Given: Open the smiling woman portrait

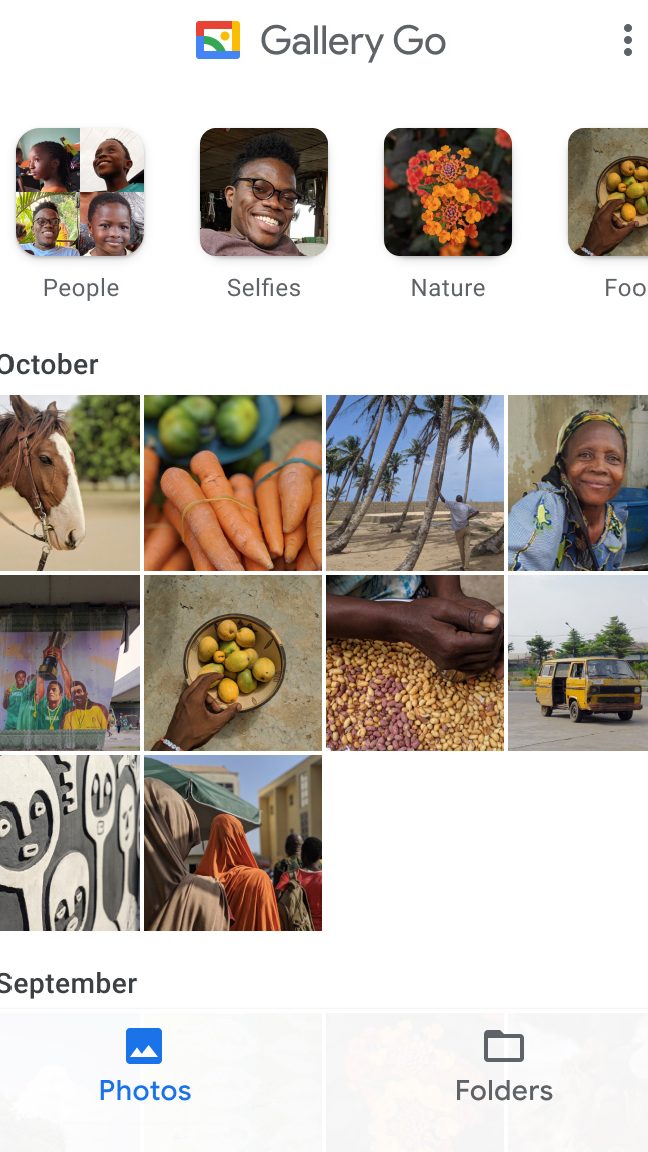Looking at the screenshot, I should (578, 483).
